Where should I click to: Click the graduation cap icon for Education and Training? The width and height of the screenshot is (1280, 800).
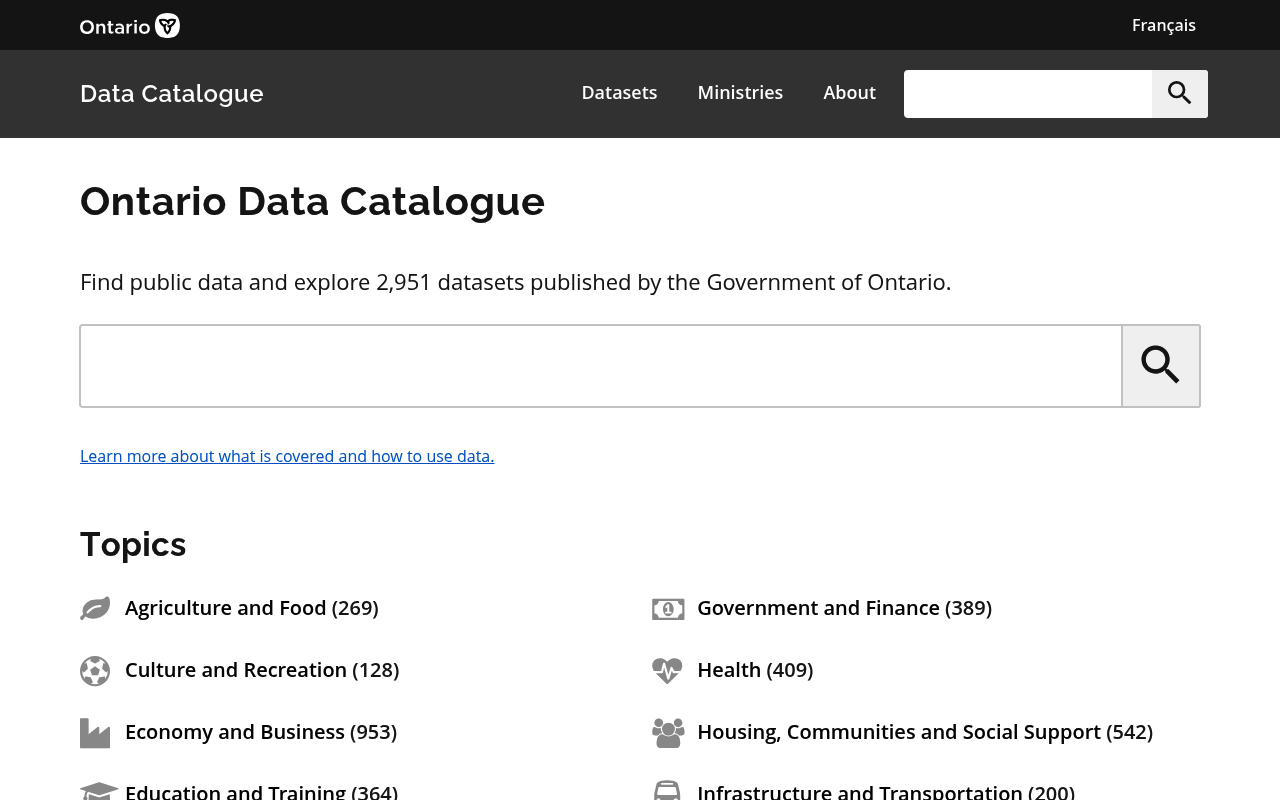click(x=99, y=791)
